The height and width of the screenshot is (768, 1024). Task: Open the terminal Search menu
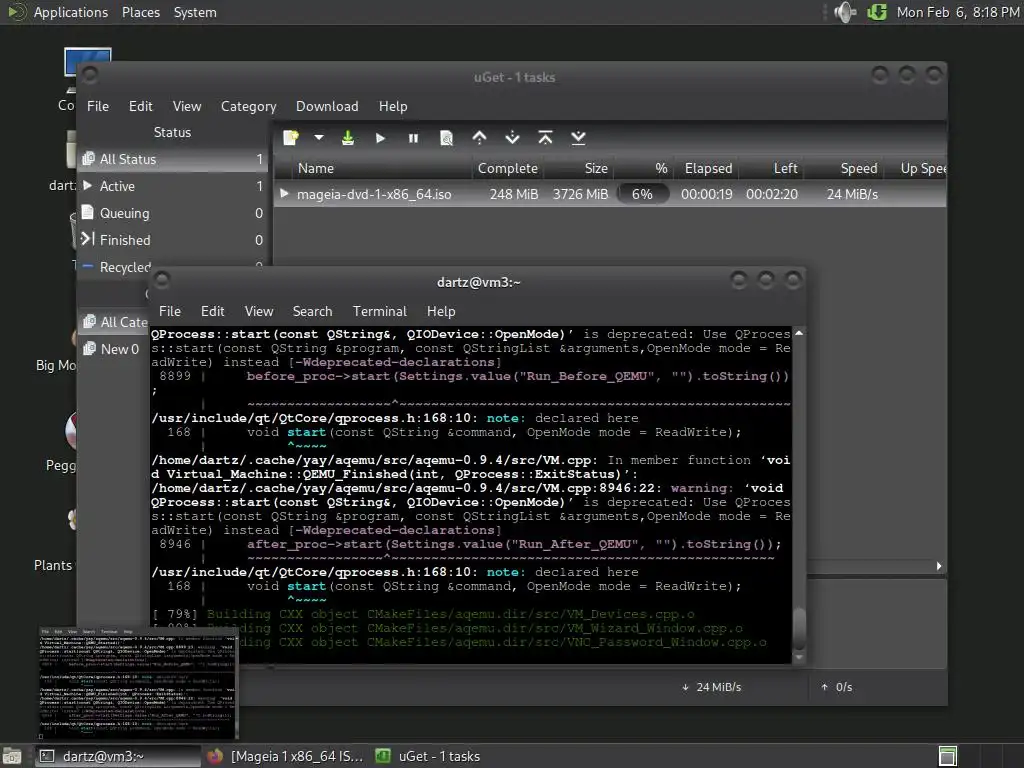[312, 312]
